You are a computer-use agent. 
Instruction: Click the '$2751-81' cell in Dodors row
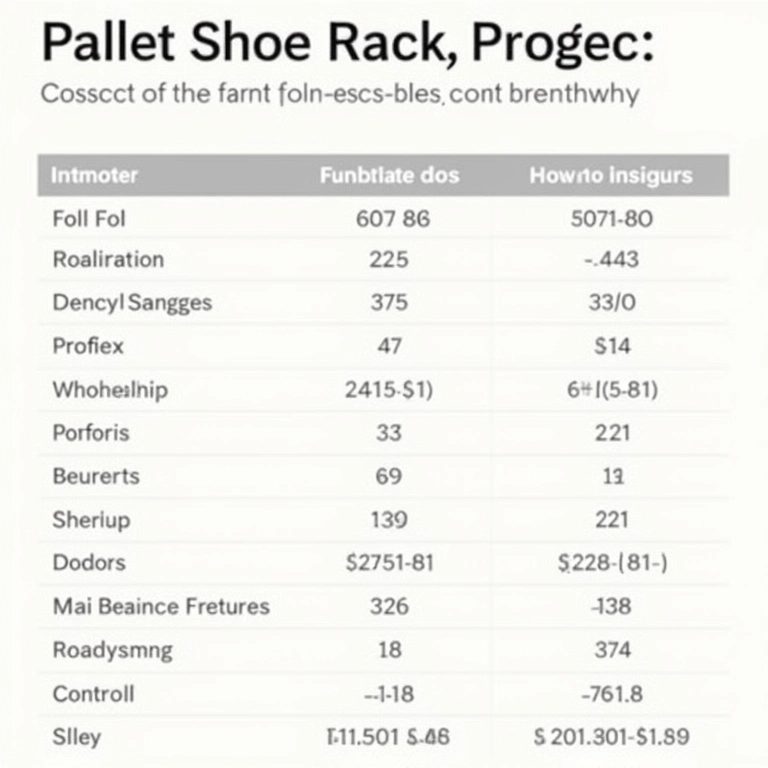(x=389, y=563)
